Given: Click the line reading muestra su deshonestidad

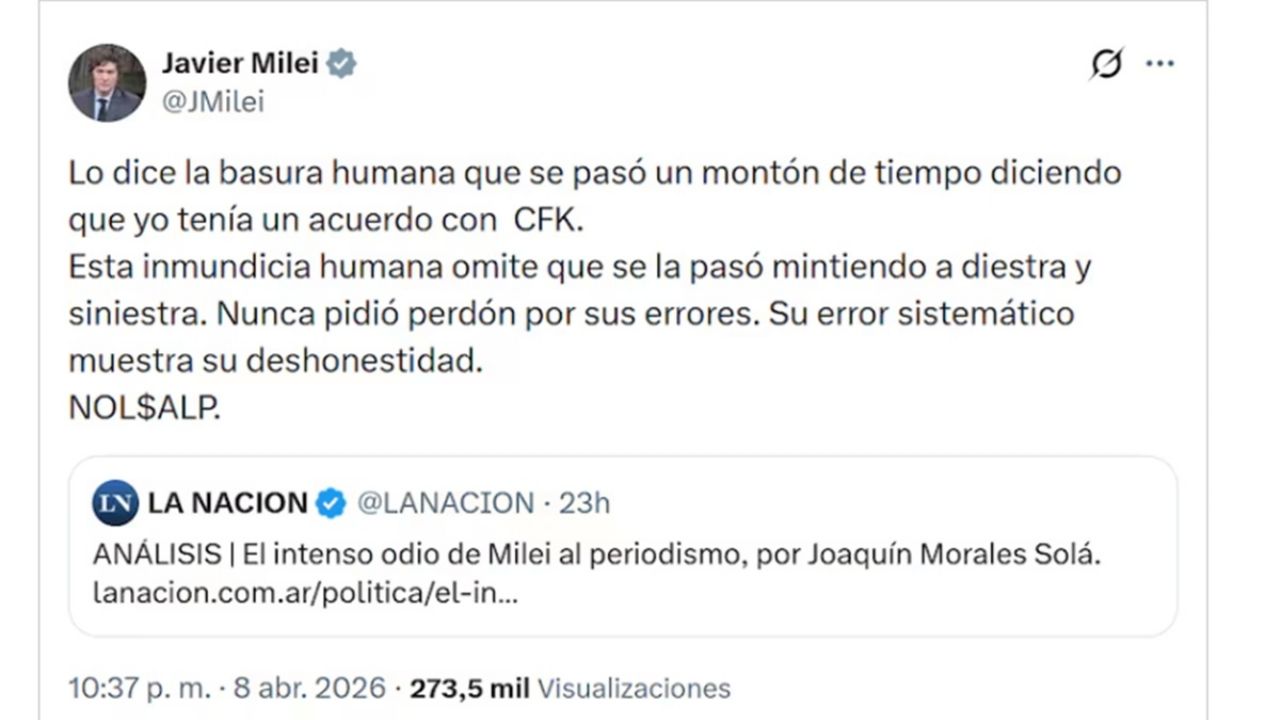Looking at the screenshot, I should 275,362.
